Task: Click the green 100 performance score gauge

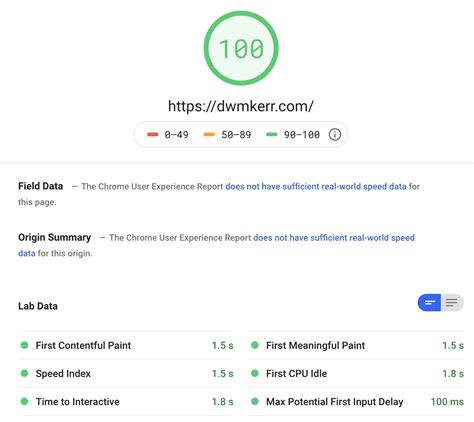Action: (241, 48)
